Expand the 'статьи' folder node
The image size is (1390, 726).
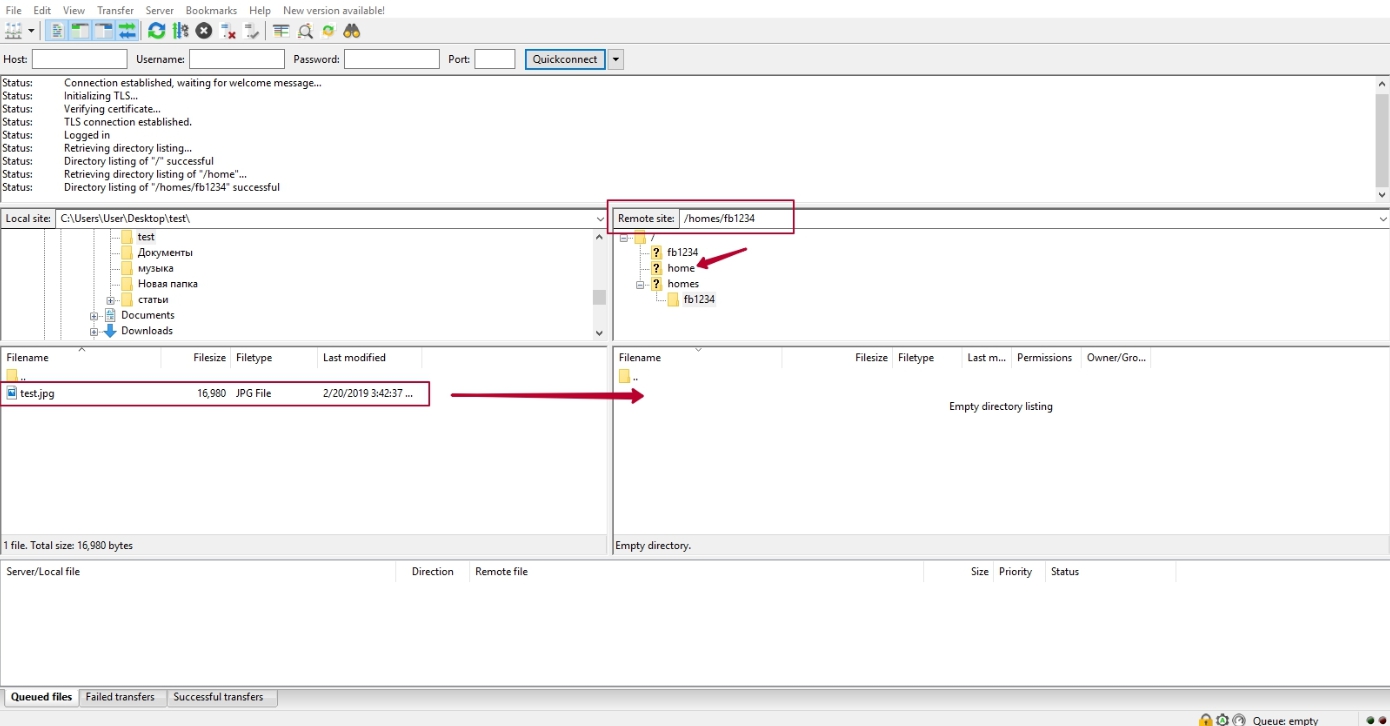111,300
